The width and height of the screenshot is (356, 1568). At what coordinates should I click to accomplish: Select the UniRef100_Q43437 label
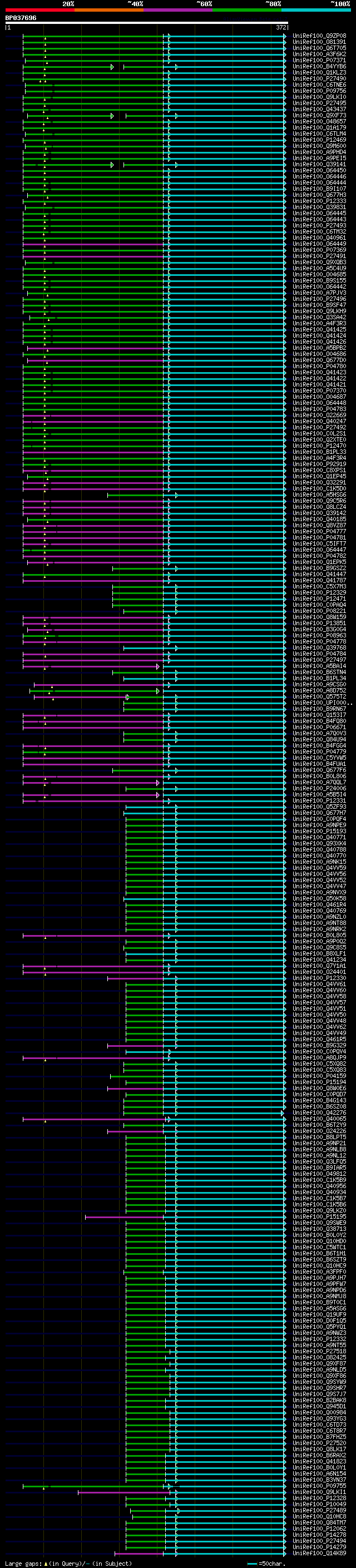pos(319,109)
